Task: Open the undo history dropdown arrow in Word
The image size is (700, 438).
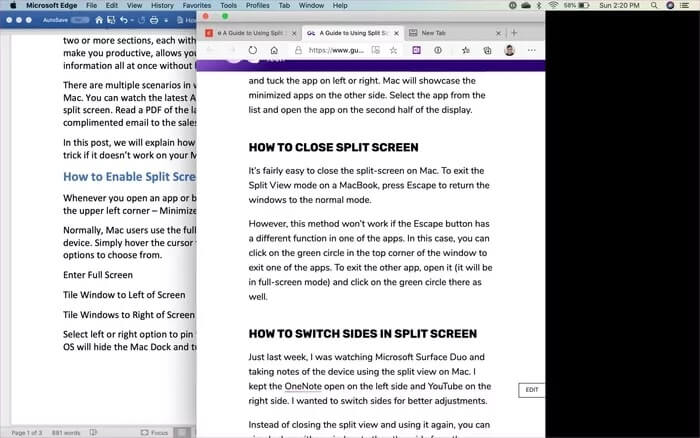Action: click(x=132, y=21)
